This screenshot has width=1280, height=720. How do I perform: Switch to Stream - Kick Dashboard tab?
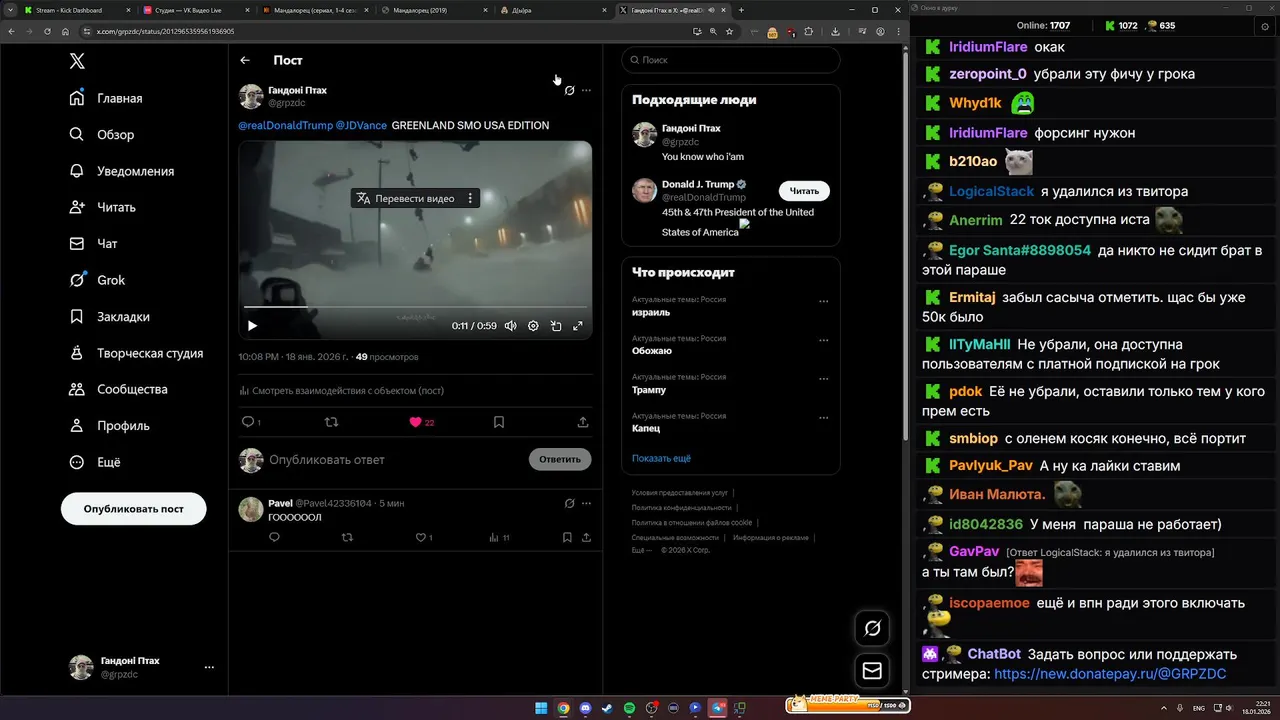coord(75,10)
